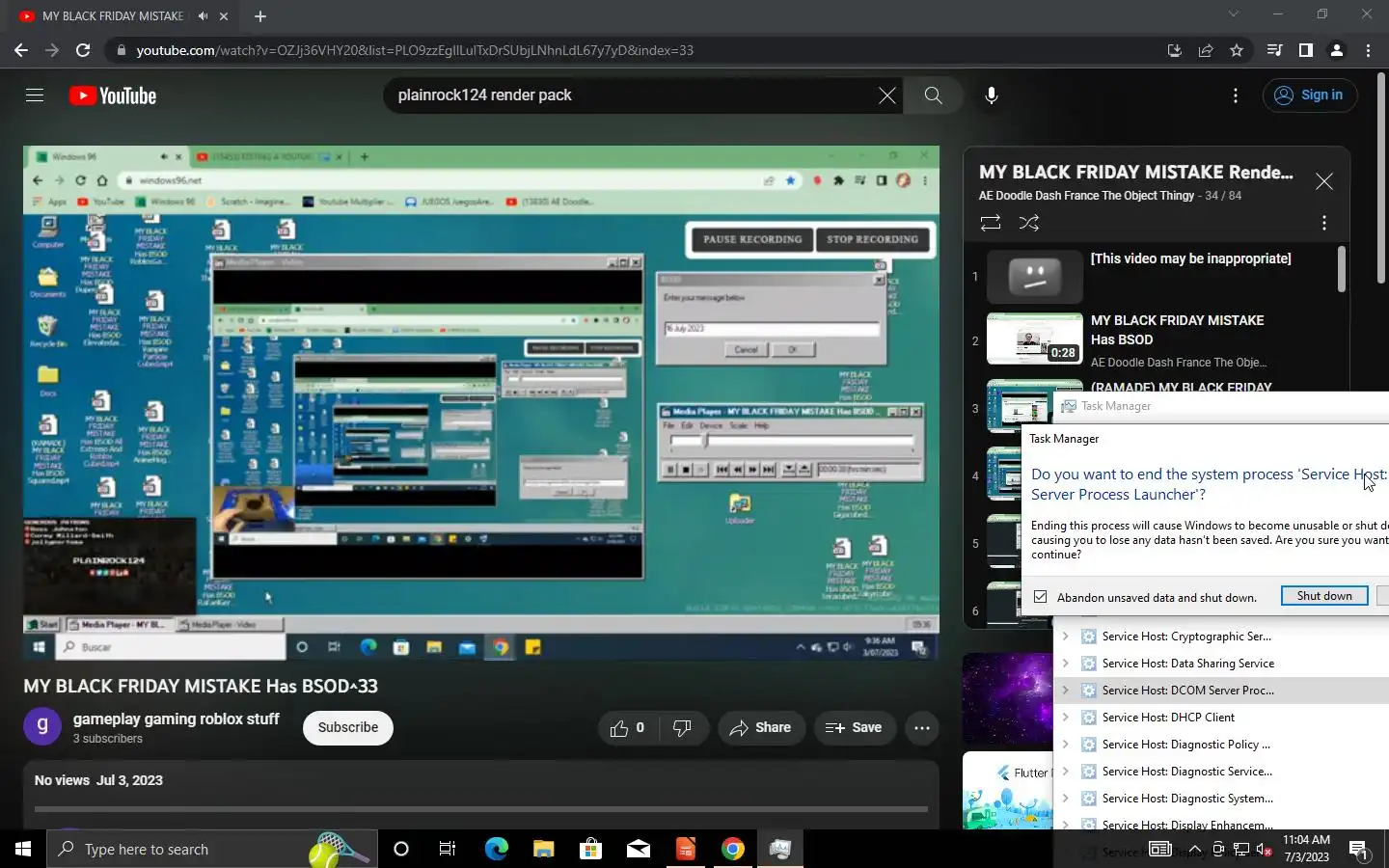This screenshot has height=868, width=1389.
Task: Expand Service Host: Diagnostic Service row
Action: [x=1065, y=772]
